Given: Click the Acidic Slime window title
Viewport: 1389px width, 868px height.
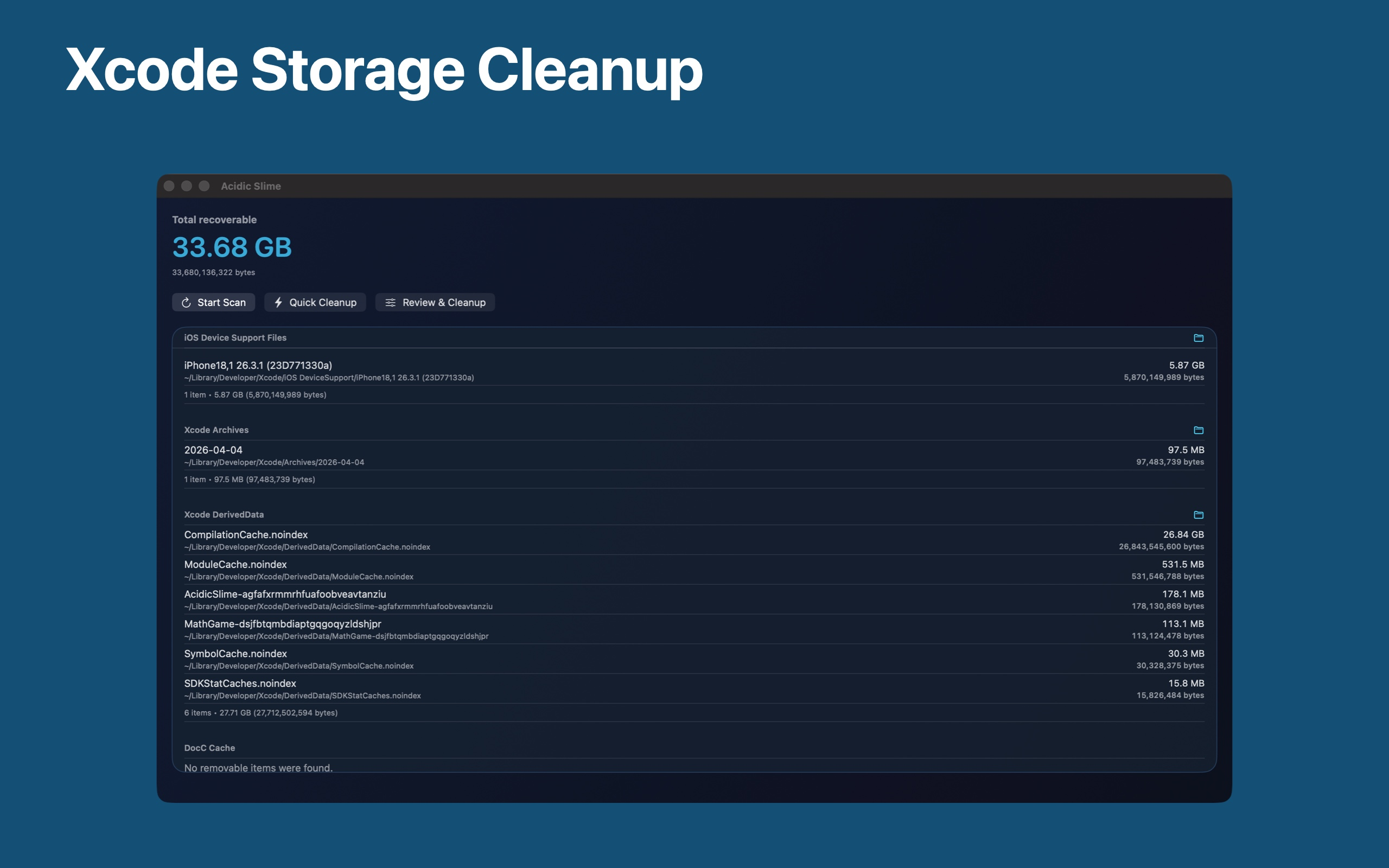Looking at the screenshot, I should tap(251, 186).
